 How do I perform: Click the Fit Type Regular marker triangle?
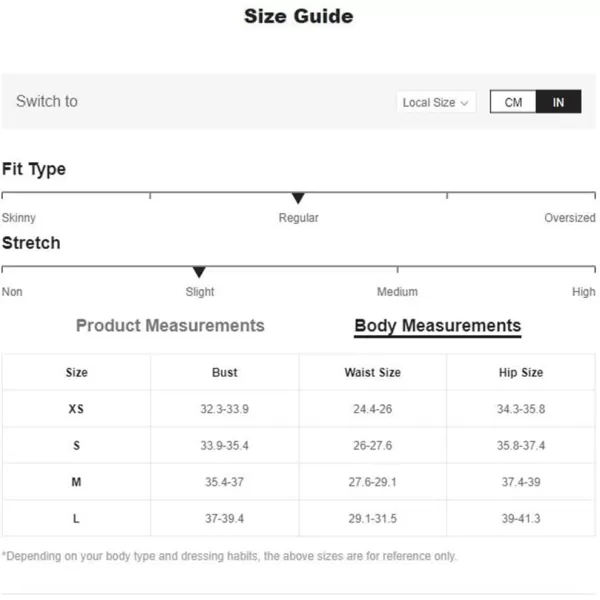pyautogui.click(x=298, y=198)
